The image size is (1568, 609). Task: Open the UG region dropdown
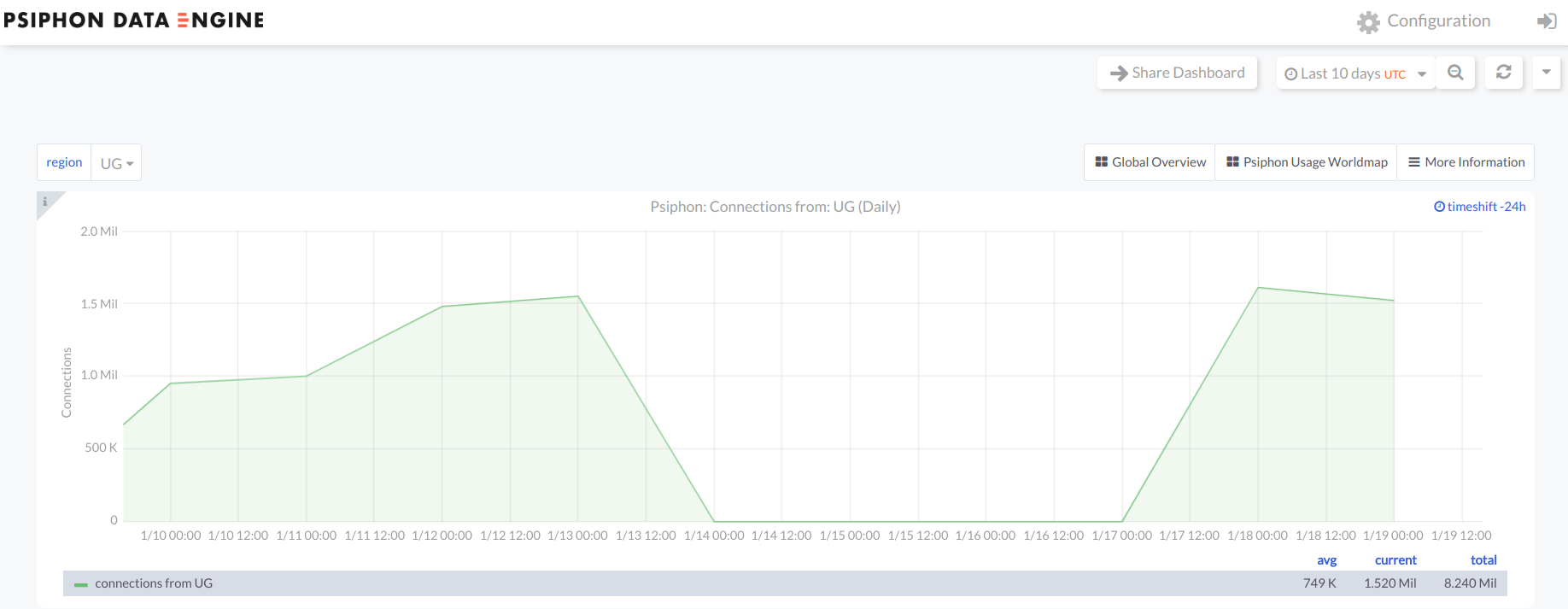(x=116, y=163)
